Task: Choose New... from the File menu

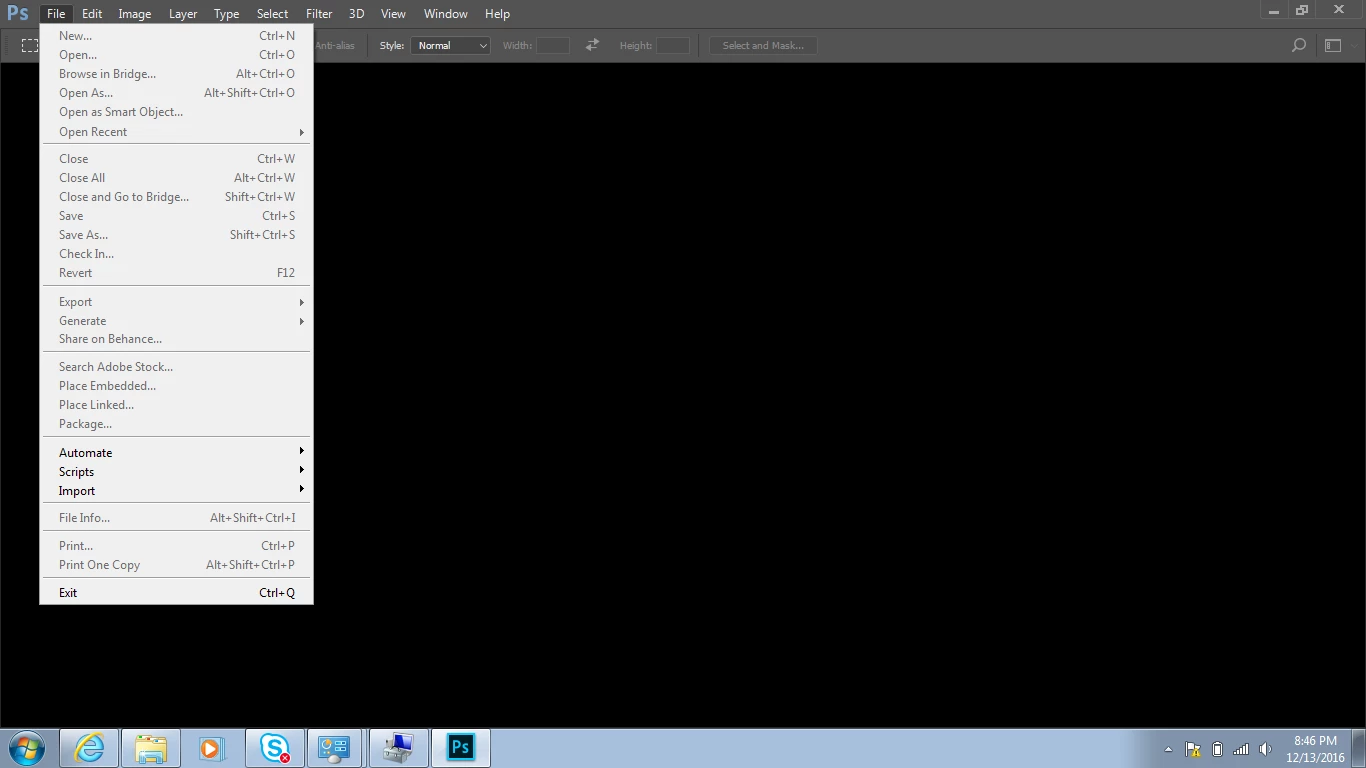Action: [176, 36]
